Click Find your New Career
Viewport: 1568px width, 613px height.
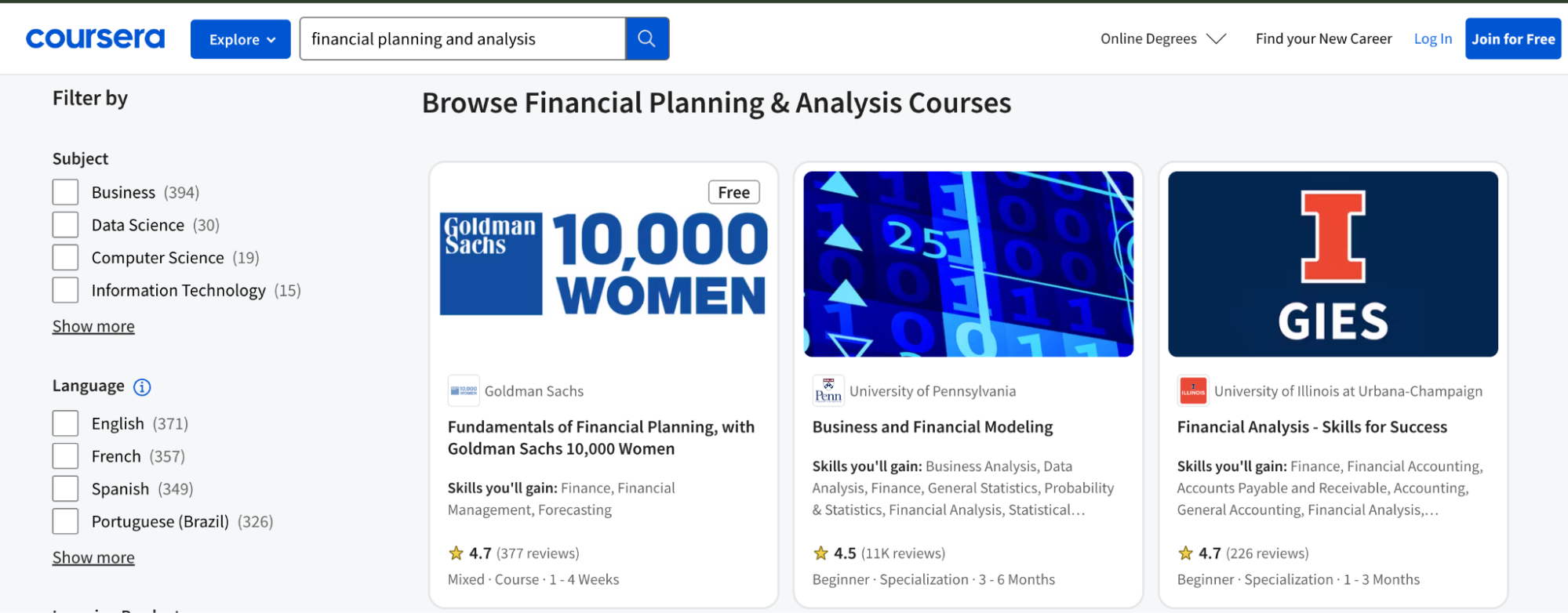(1323, 38)
